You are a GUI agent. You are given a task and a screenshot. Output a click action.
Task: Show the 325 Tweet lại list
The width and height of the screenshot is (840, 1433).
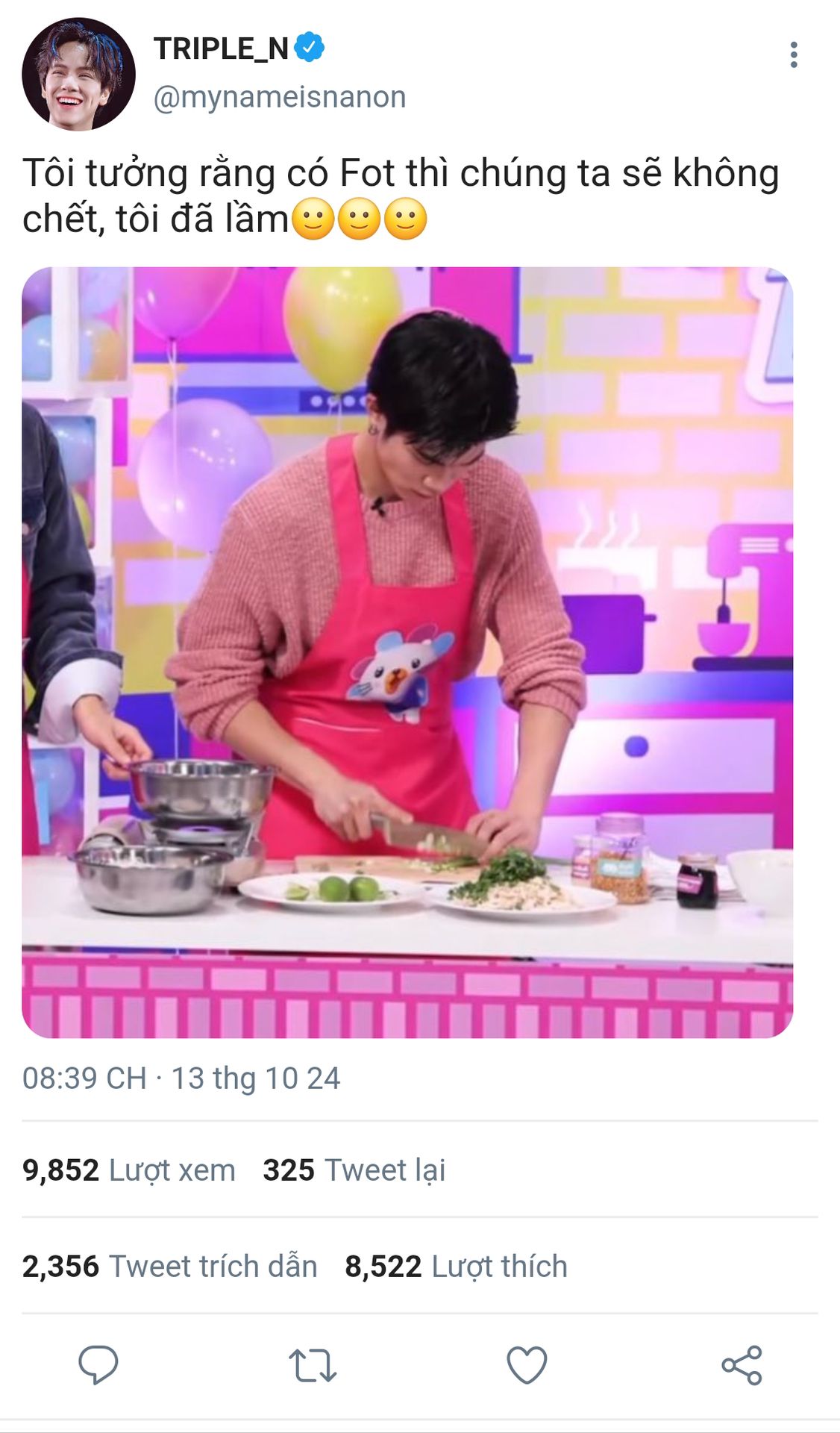tap(354, 1170)
